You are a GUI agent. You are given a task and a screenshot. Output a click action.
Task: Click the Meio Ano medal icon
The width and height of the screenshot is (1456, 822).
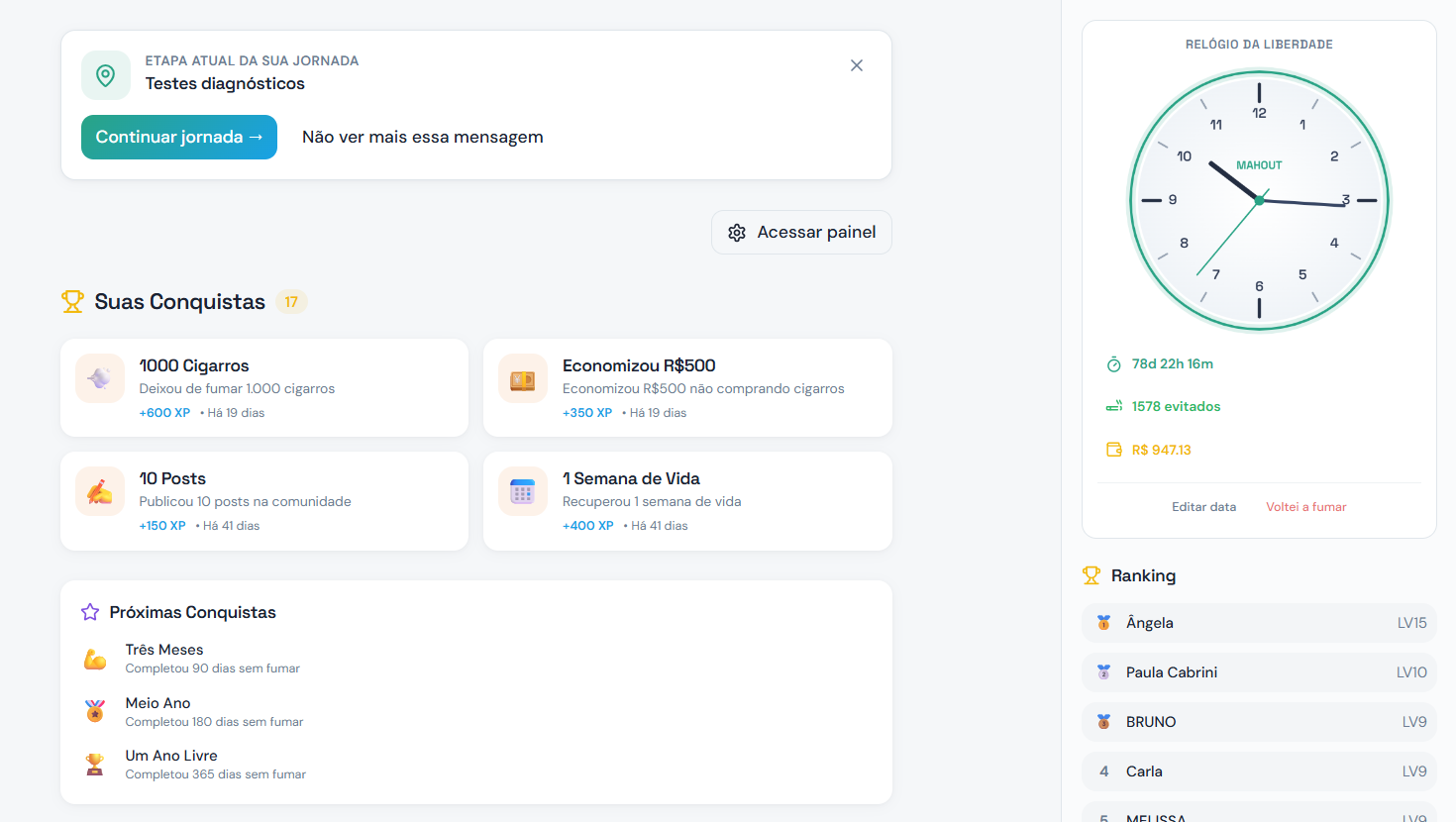(x=95, y=711)
